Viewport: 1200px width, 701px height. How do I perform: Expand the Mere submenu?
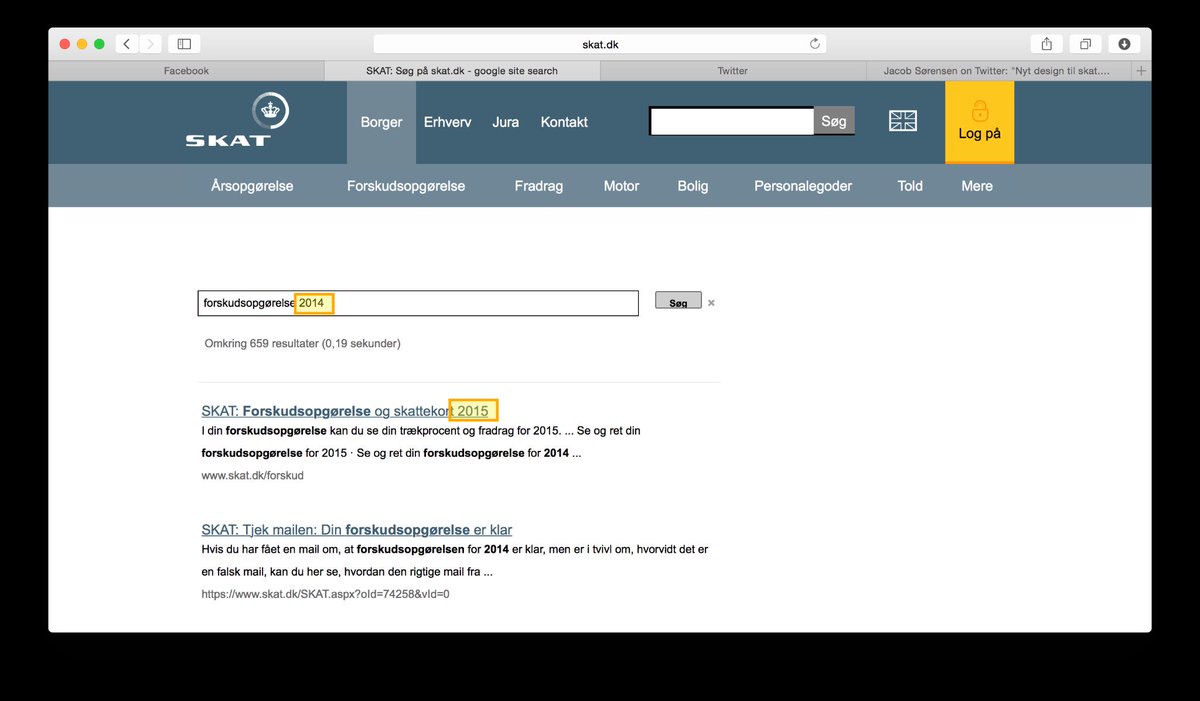[x=977, y=186]
